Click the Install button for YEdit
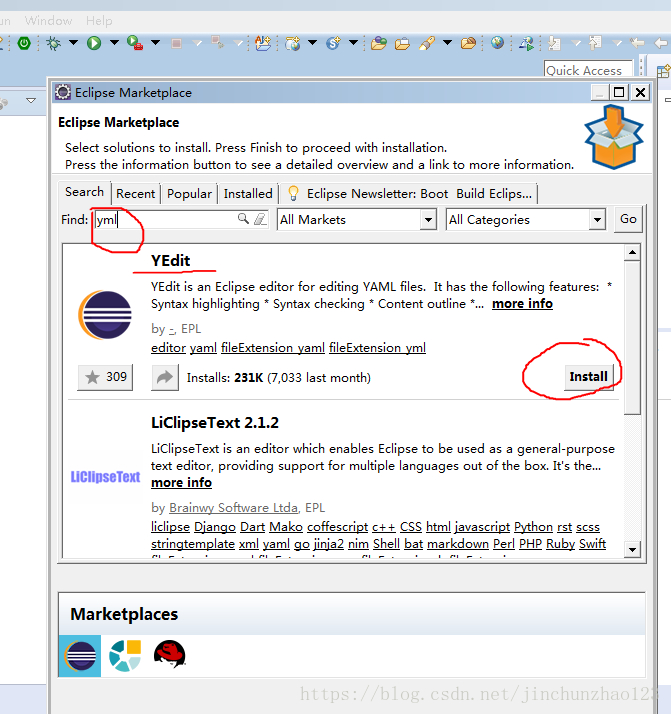Viewport: 671px width, 714px height. (x=589, y=377)
